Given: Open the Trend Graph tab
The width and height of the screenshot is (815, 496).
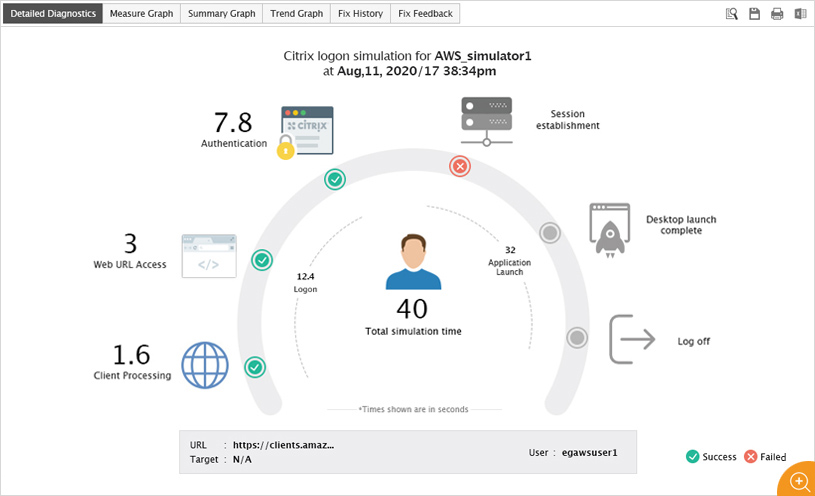Looking at the screenshot, I should tap(296, 14).
